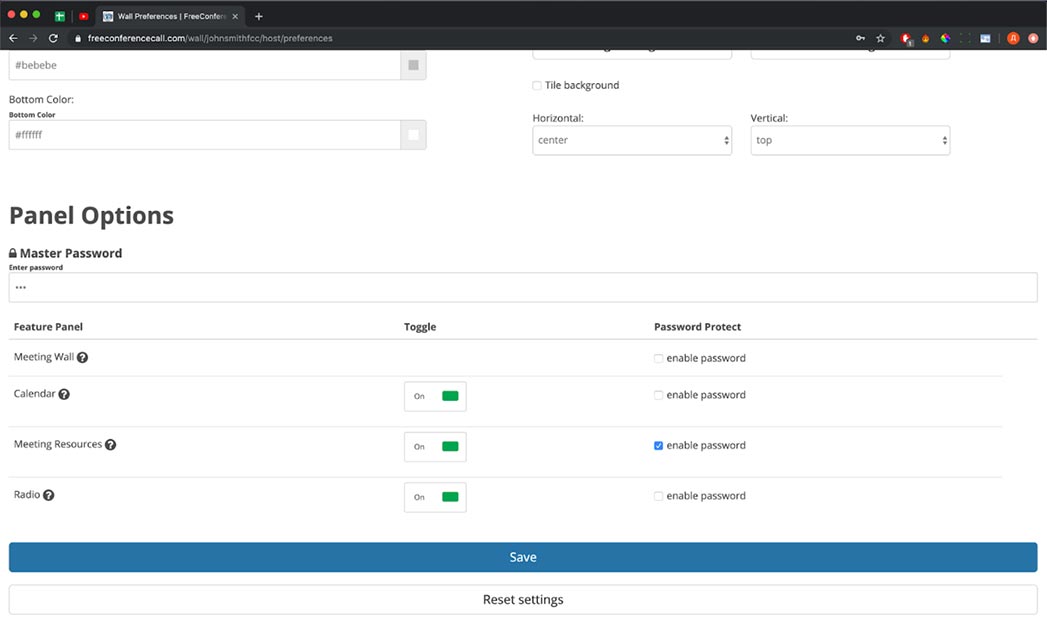The image size is (1047, 620).
Task: Open the saved passwords key icon
Action: coord(860,38)
